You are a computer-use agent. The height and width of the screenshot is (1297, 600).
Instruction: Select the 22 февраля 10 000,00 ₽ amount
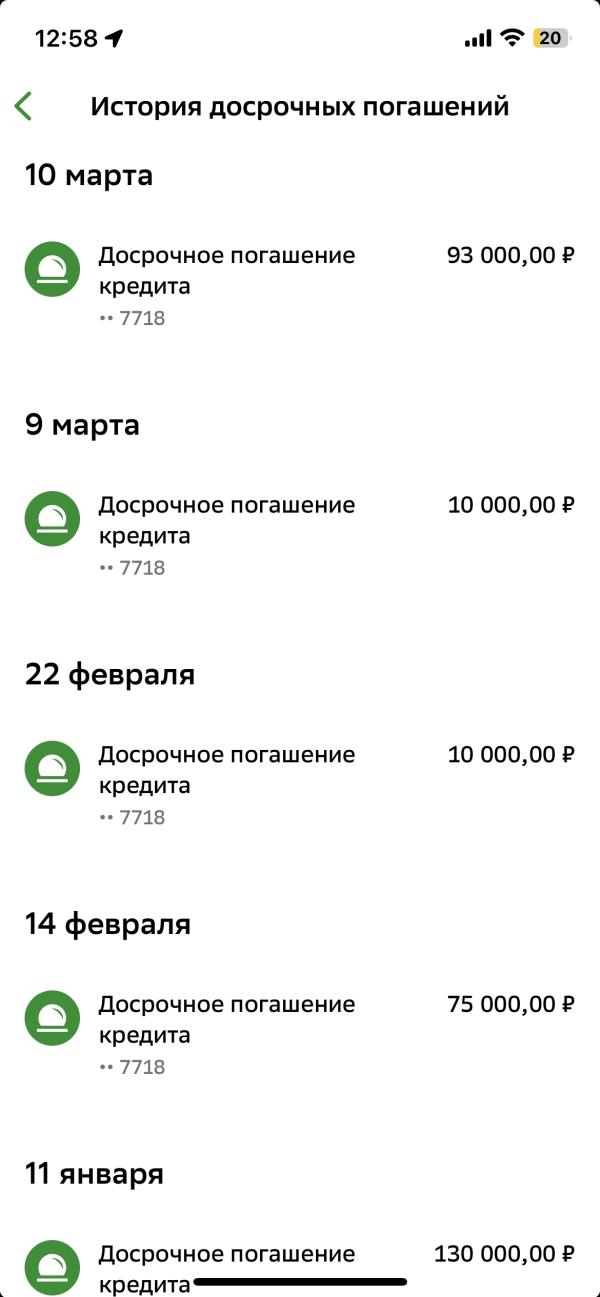coord(511,754)
